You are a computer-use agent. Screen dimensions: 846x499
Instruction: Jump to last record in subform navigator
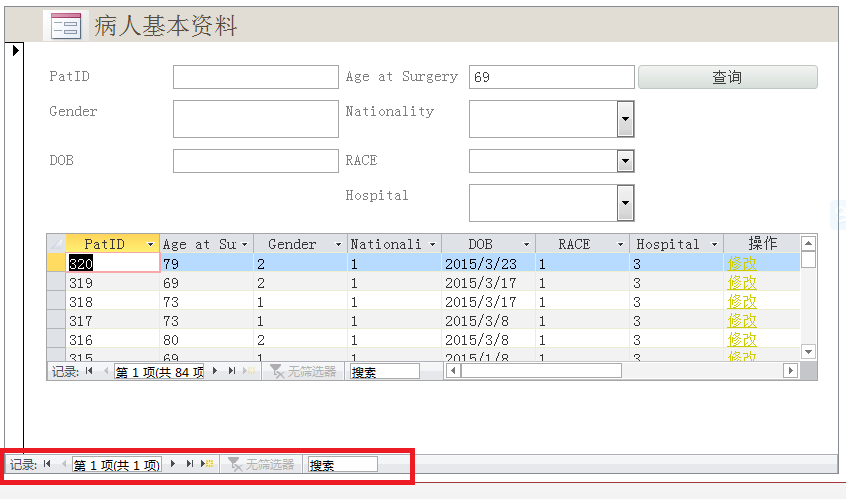tap(231, 371)
